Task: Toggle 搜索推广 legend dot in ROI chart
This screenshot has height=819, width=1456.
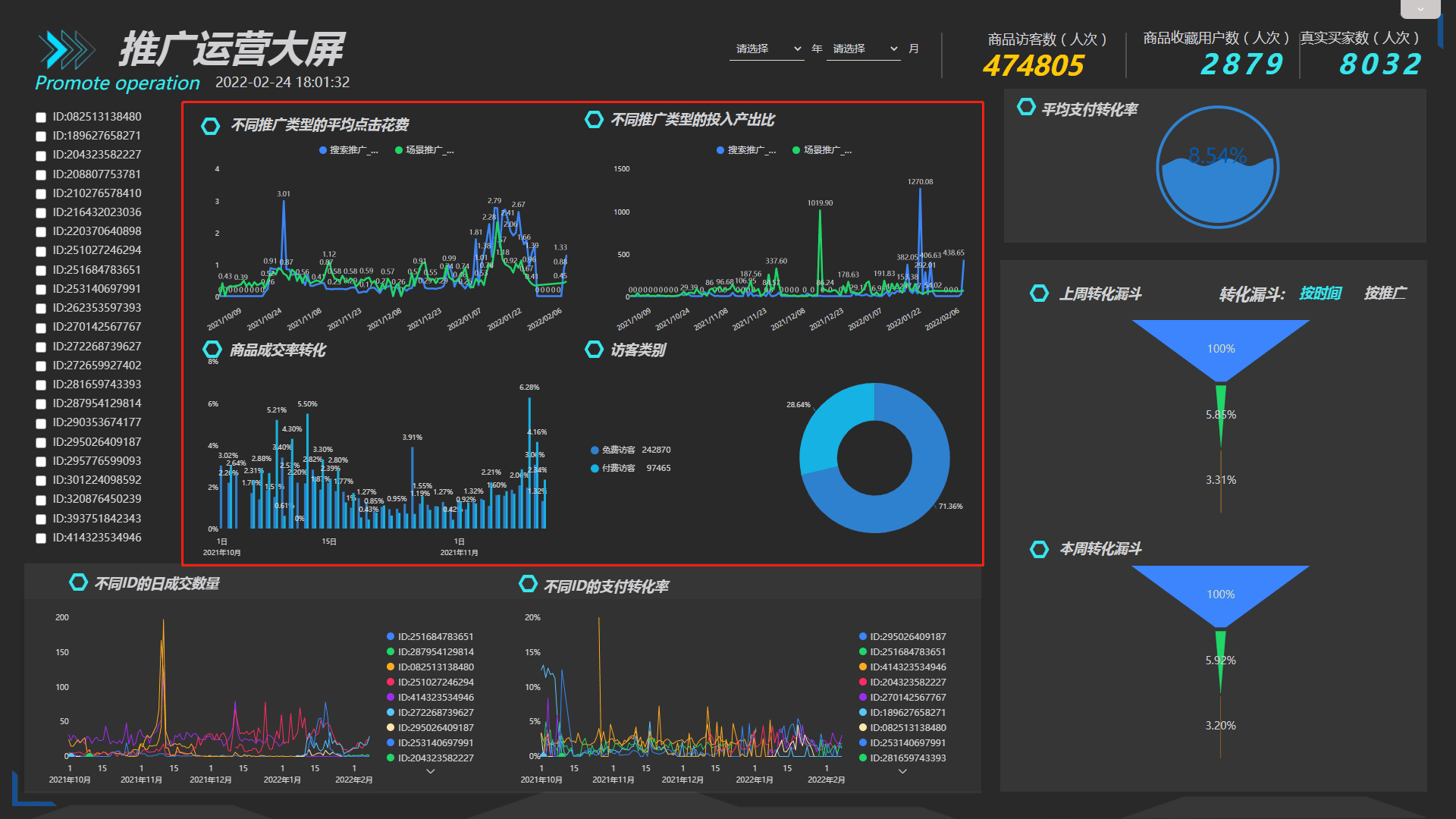Action: click(x=720, y=150)
